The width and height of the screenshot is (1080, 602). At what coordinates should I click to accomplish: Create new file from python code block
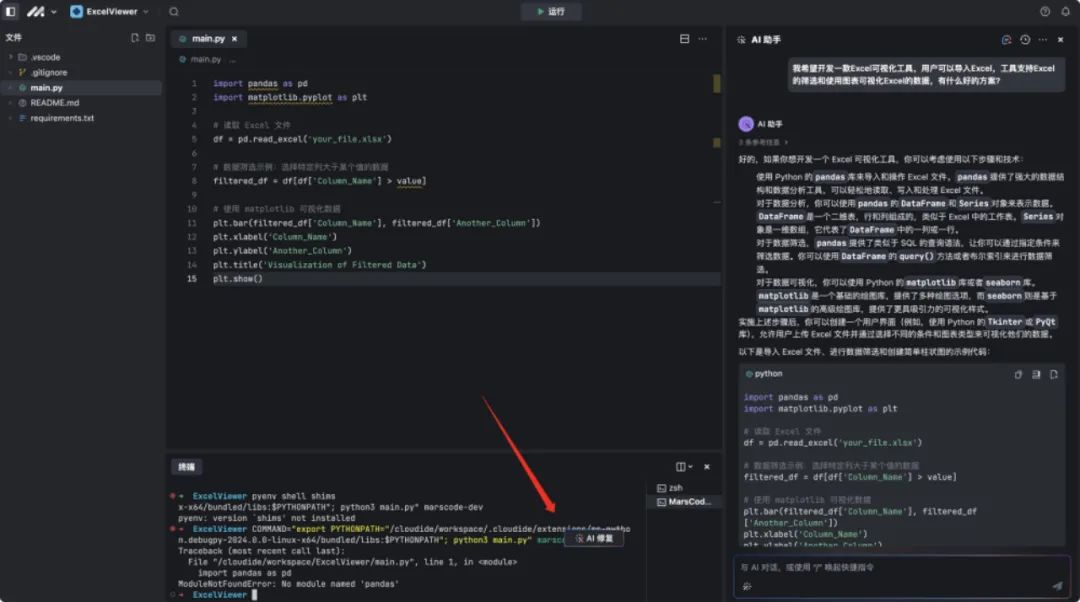(x=1054, y=375)
